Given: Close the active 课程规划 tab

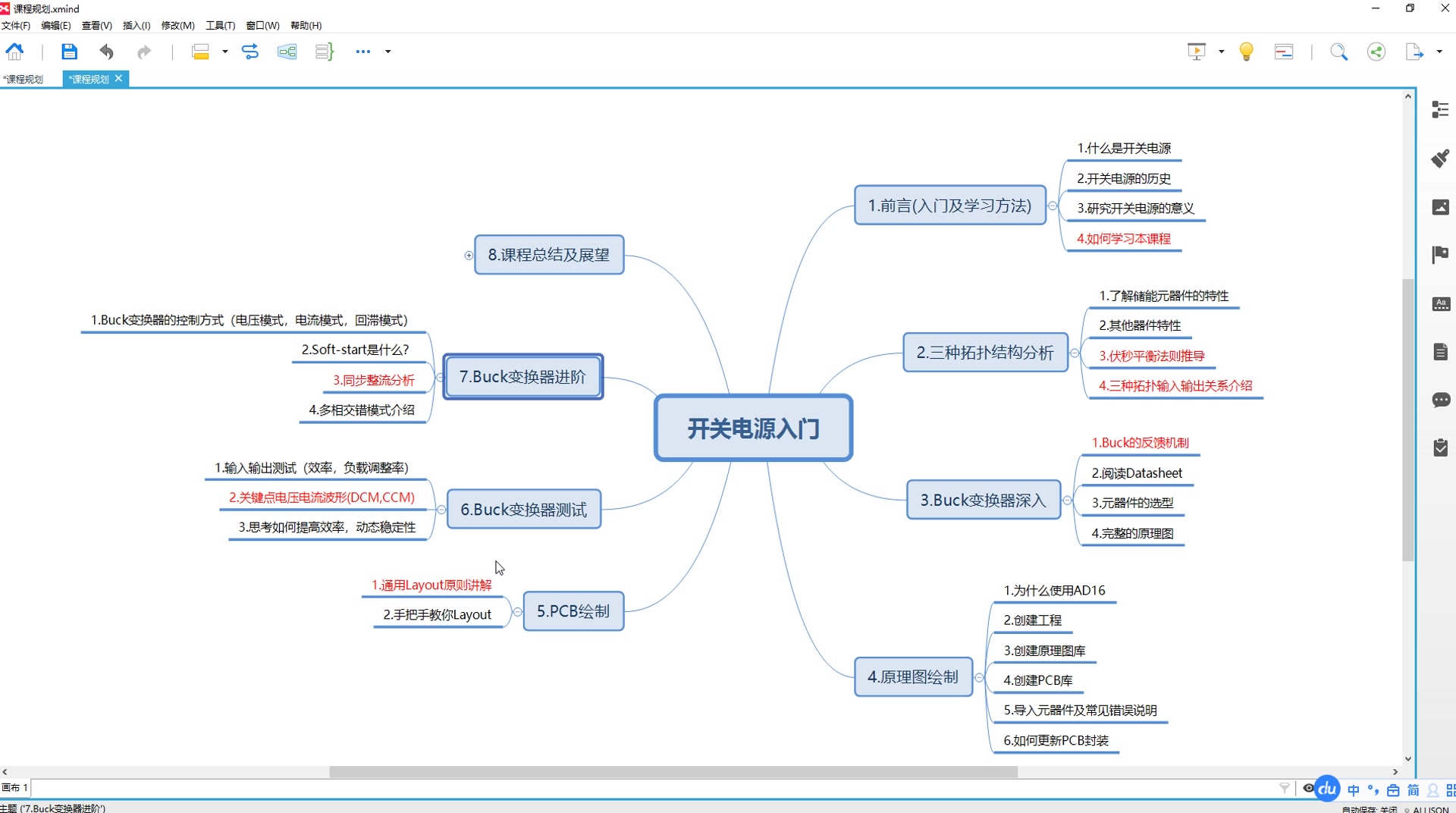Looking at the screenshot, I should pos(118,78).
